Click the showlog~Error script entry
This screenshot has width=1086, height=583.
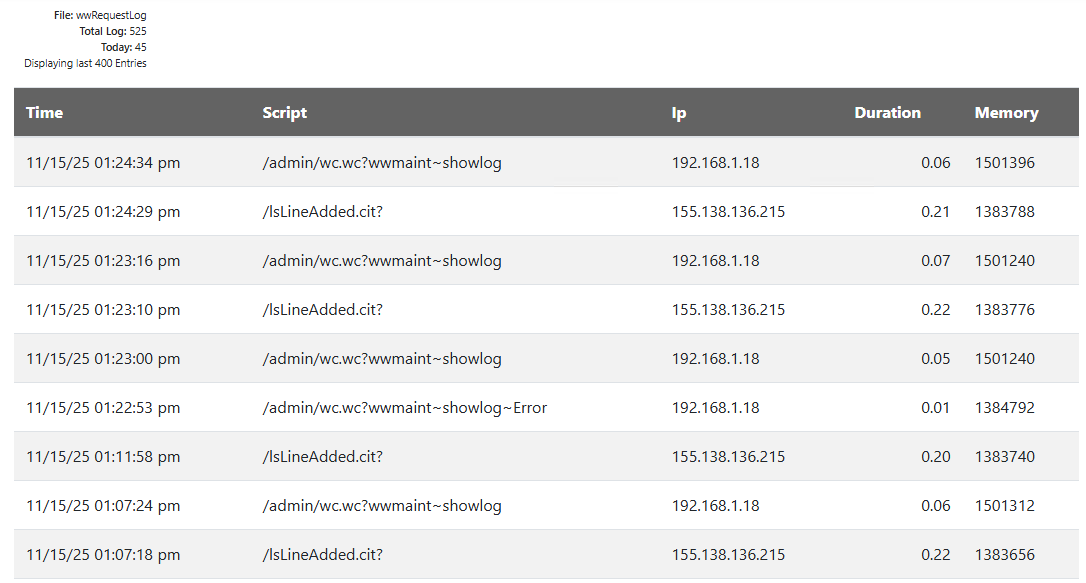coord(404,407)
